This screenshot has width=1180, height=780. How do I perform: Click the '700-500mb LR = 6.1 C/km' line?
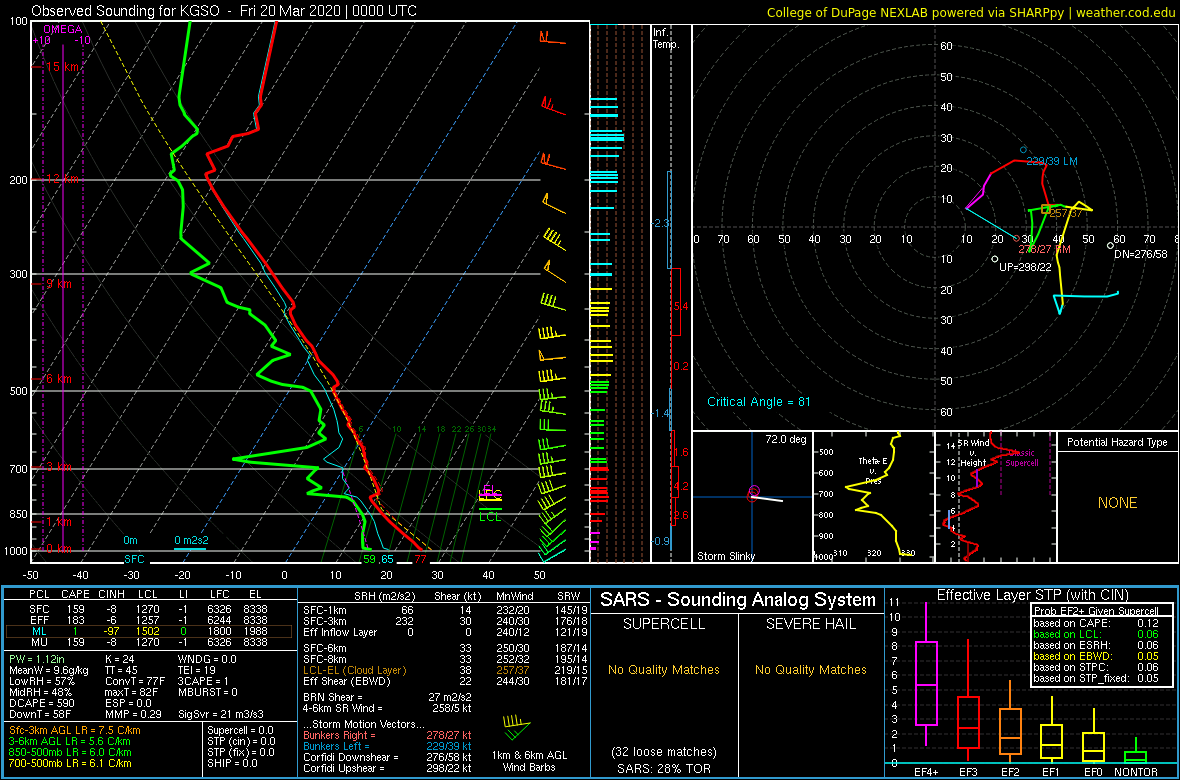(70, 763)
